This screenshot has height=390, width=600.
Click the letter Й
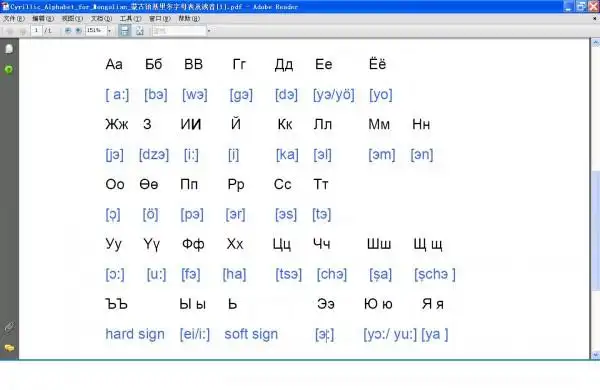(x=236, y=123)
